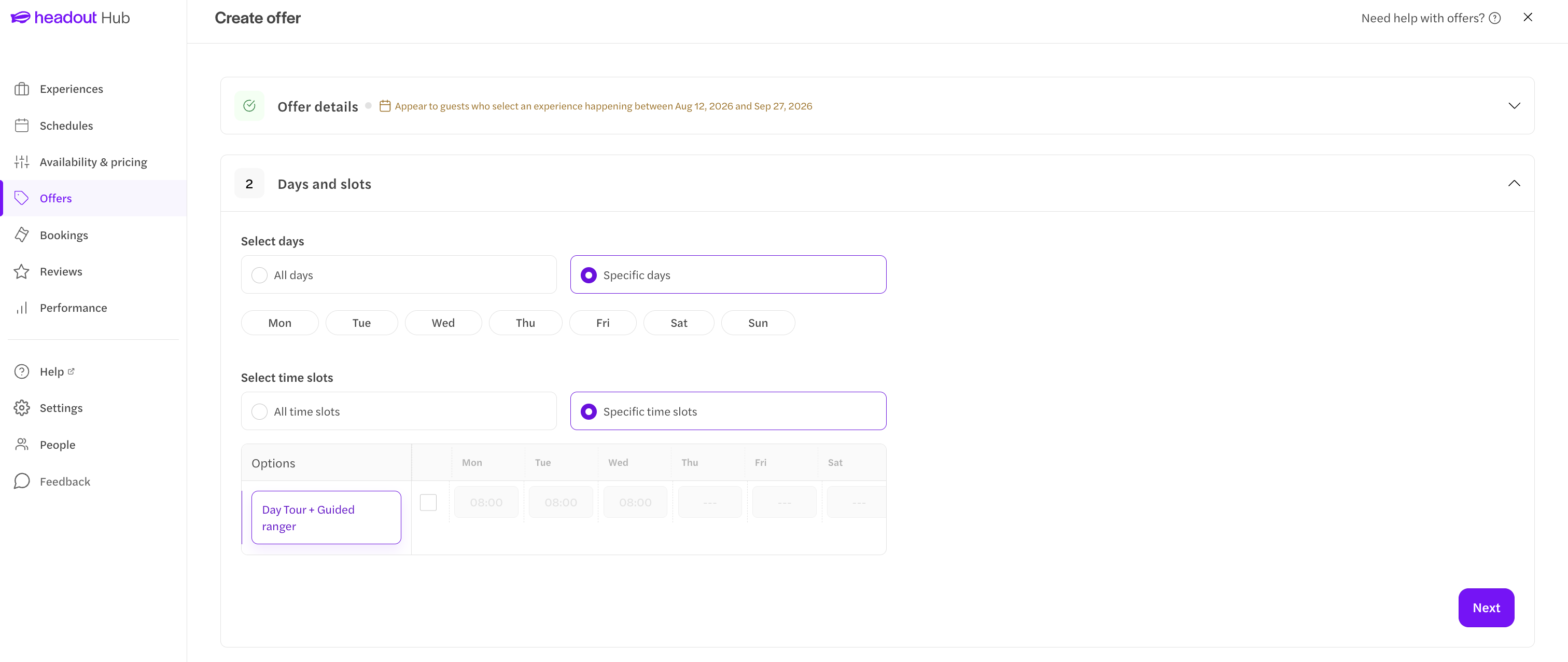Click the Next button
This screenshot has width=1568, height=662.
(x=1486, y=608)
